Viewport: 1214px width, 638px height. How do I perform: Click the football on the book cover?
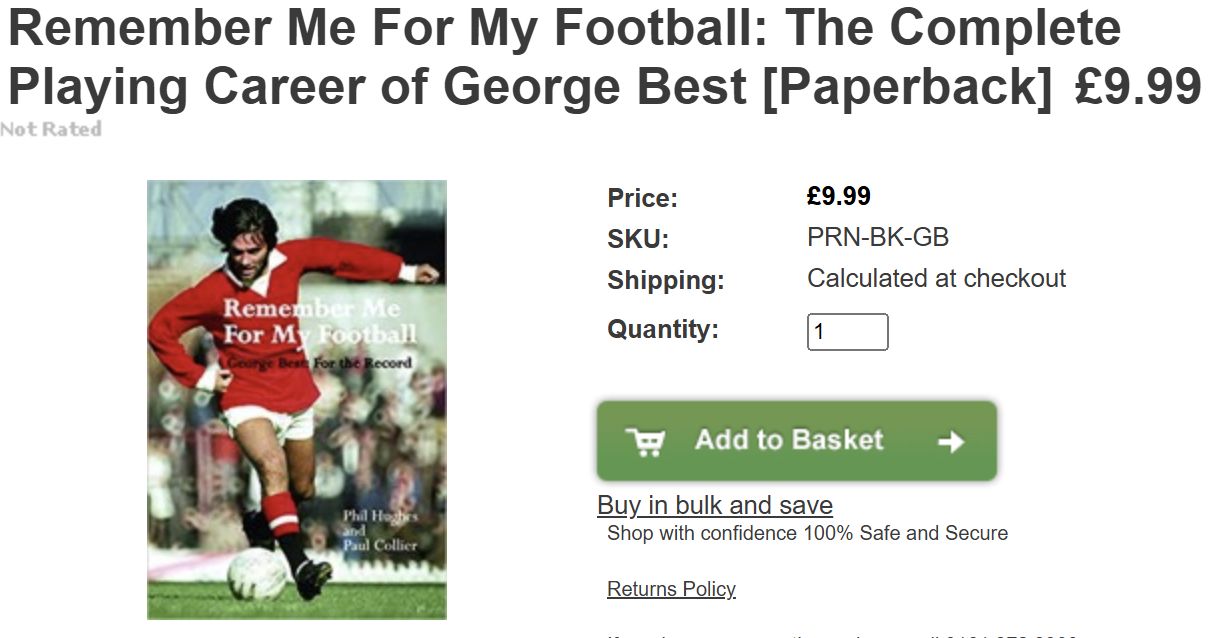coord(256,575)
